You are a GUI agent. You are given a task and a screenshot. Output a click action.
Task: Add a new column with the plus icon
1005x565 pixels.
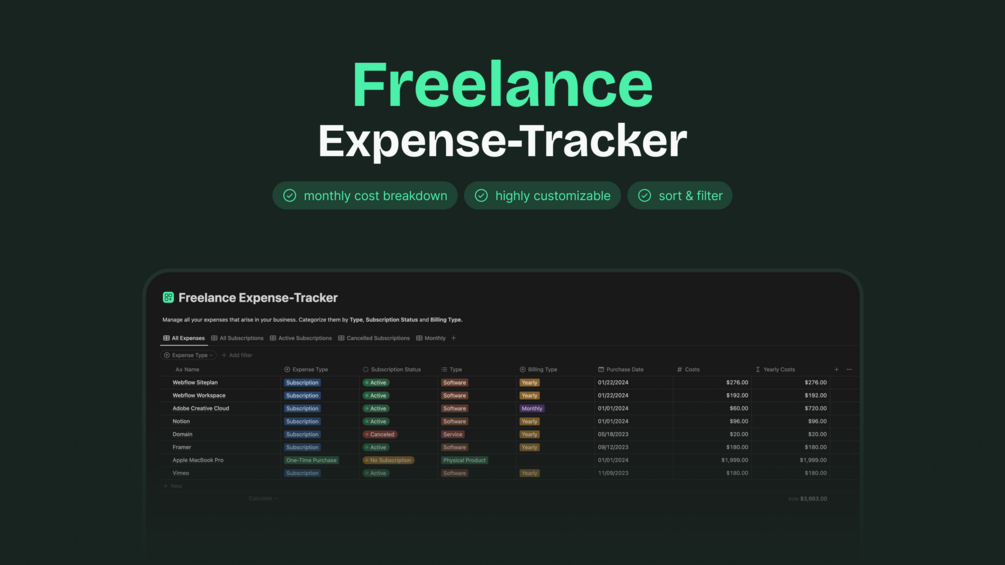836,370
